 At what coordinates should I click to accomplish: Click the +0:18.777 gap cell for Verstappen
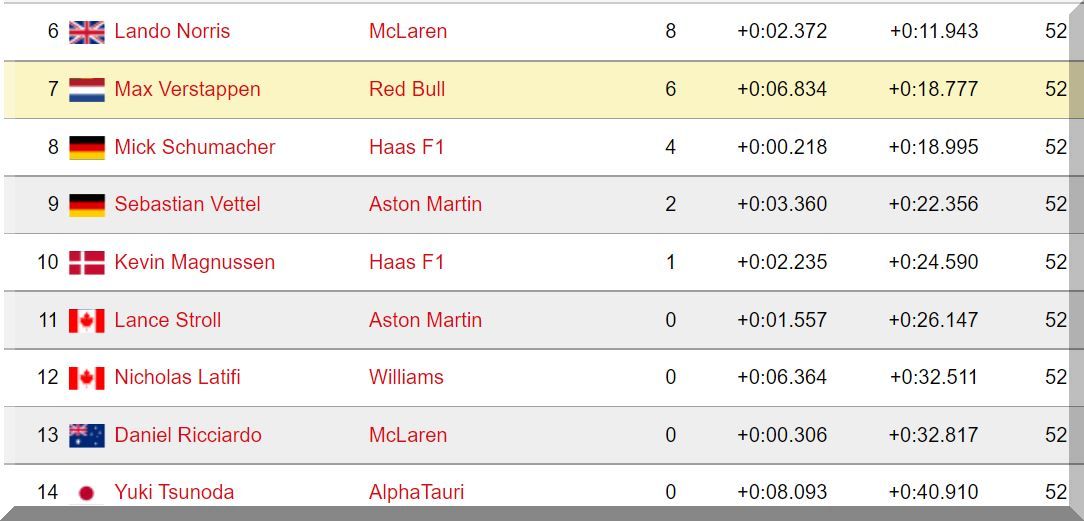(933, 89)
